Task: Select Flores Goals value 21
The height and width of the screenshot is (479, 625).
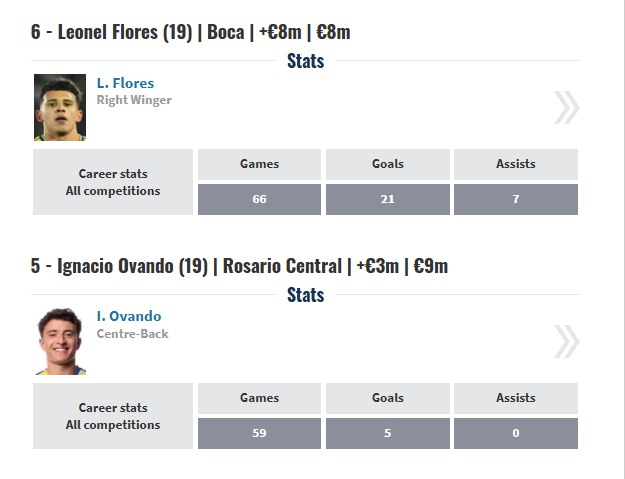Action: 387,199
